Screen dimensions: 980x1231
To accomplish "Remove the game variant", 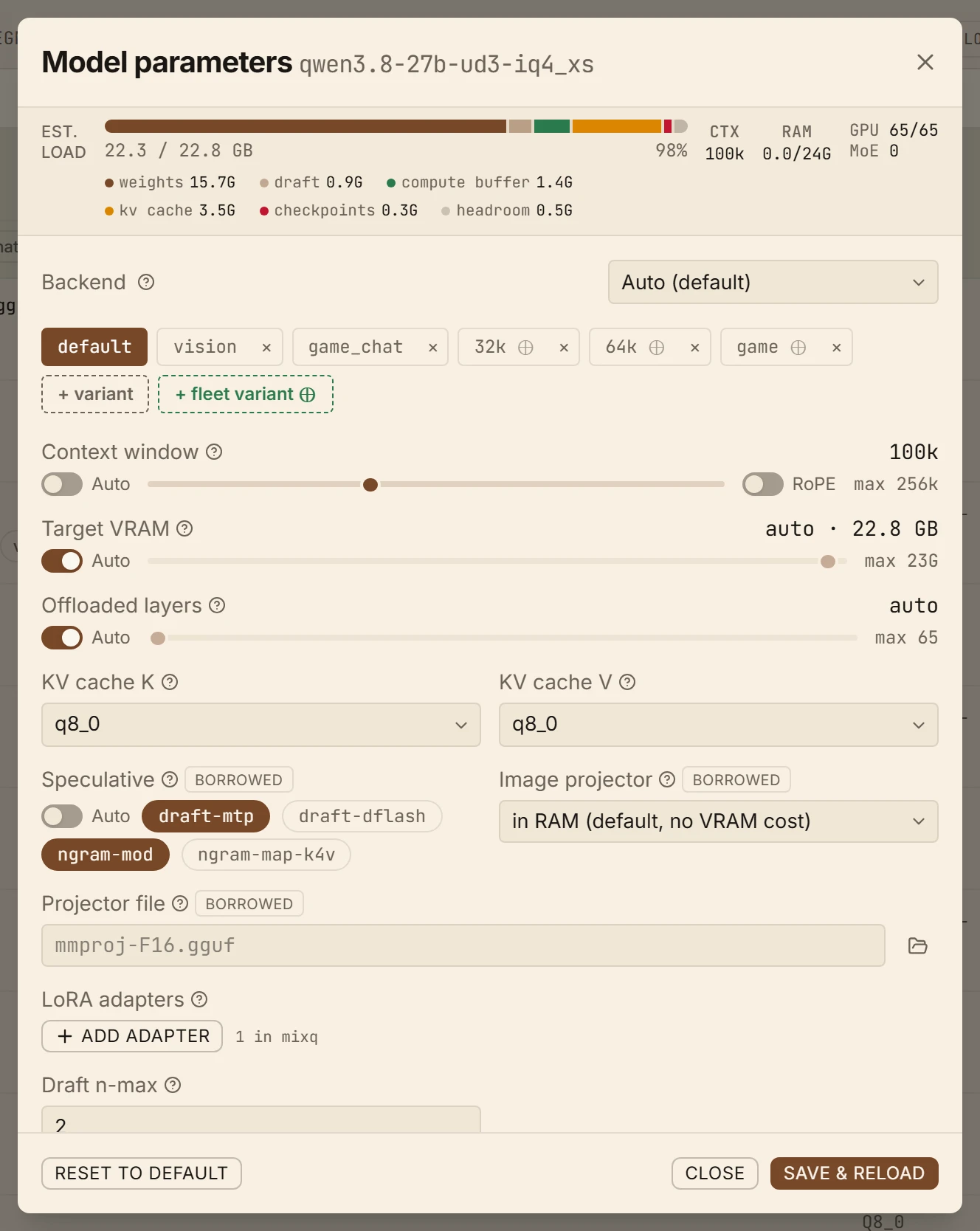I will point(836,348).
